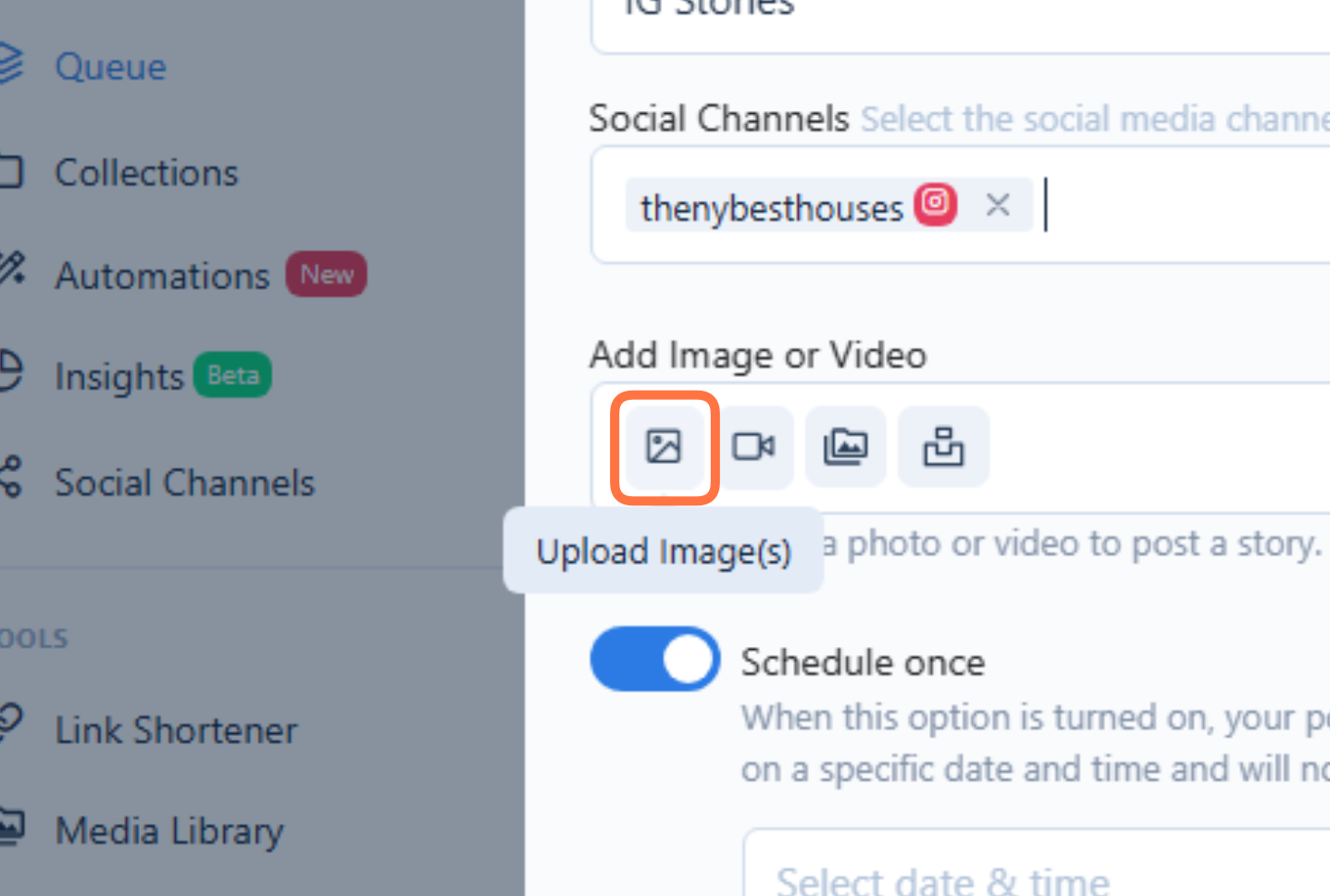Viewport: 1330px width, 896px height.
Task: Open Automations from the sidebar
Action: point(162,275)
